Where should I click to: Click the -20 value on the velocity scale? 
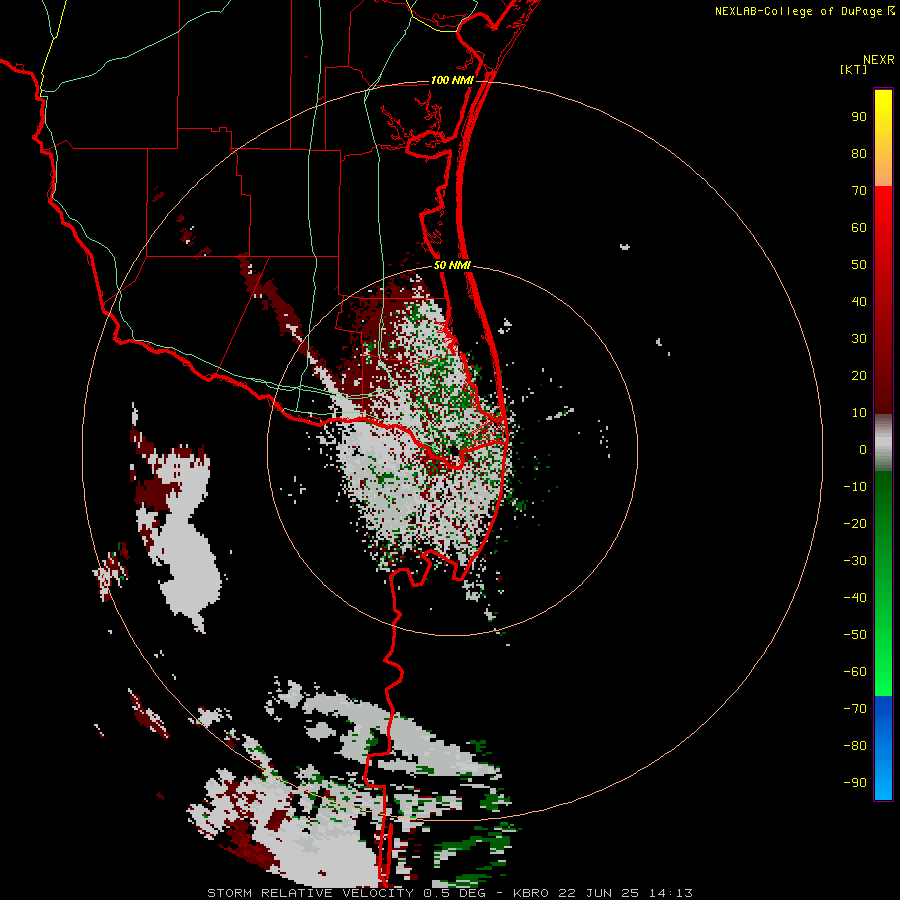(855, 523)
